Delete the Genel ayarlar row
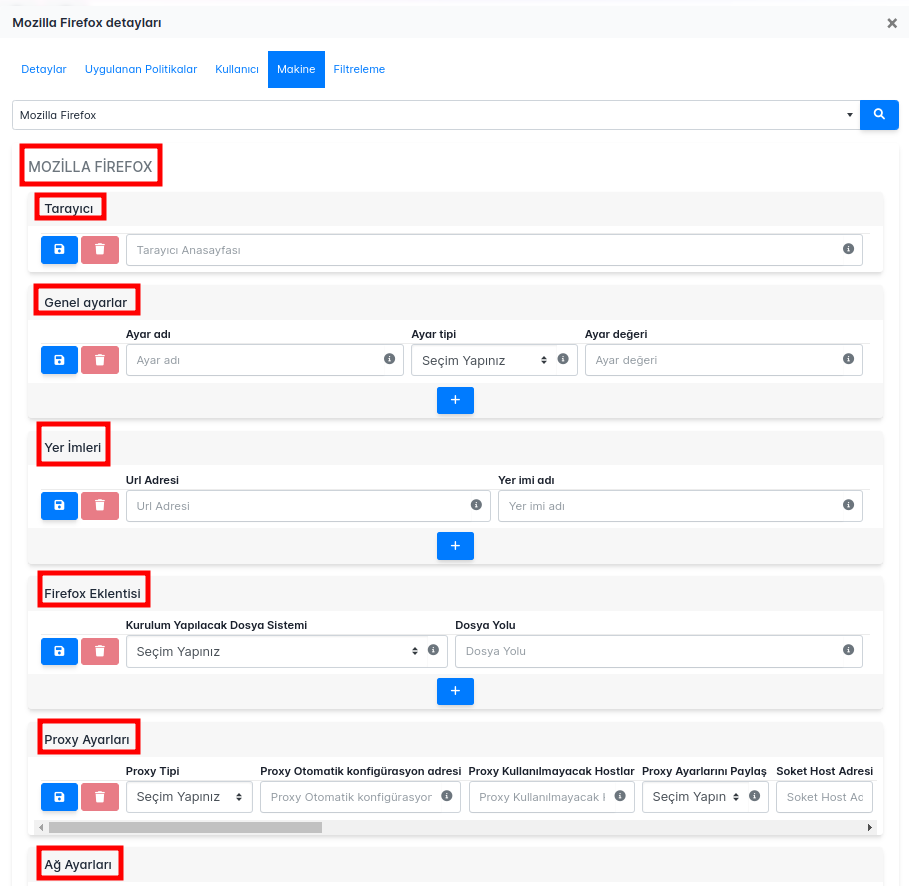This screenshot has width=909, height=886. 100,360
